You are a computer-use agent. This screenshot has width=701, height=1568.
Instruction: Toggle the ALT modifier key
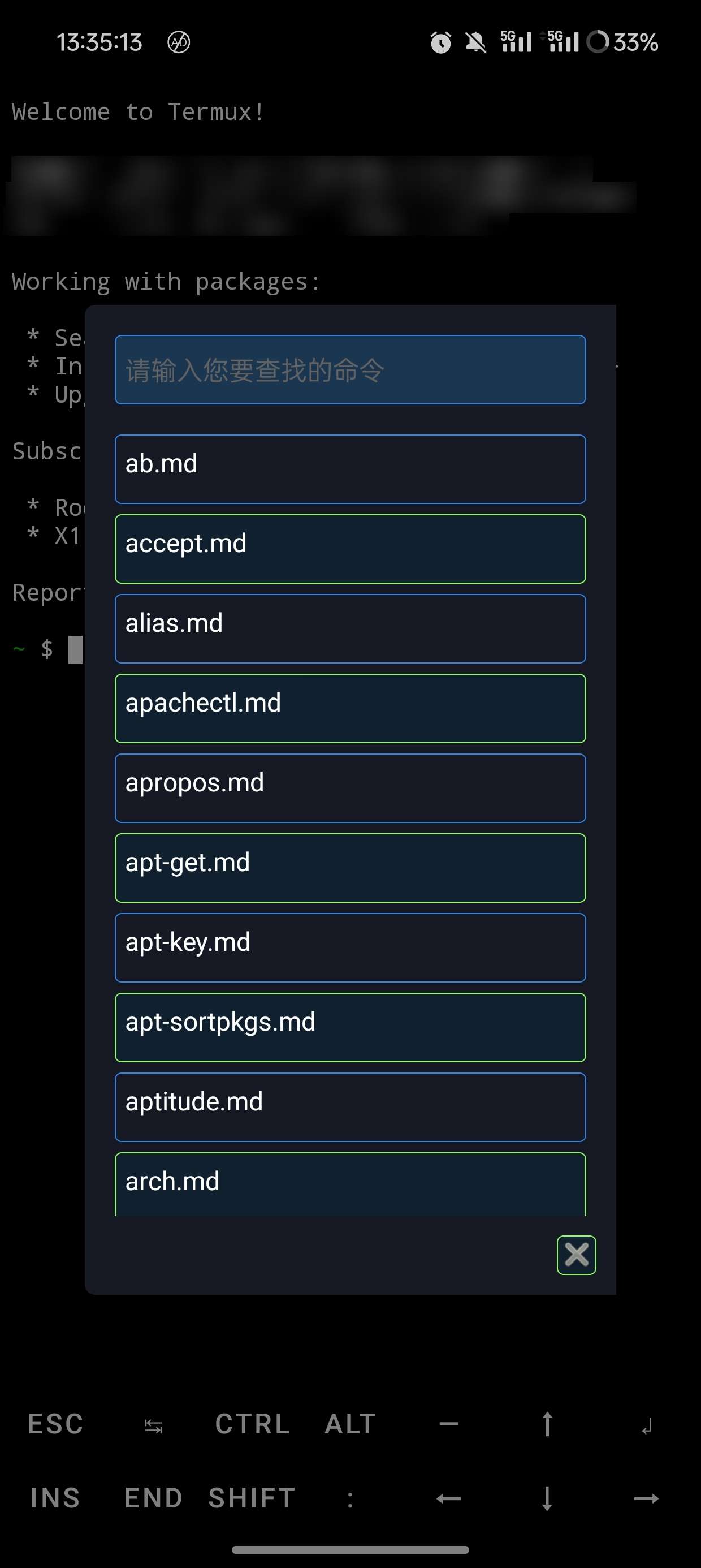pos(350,1424)
